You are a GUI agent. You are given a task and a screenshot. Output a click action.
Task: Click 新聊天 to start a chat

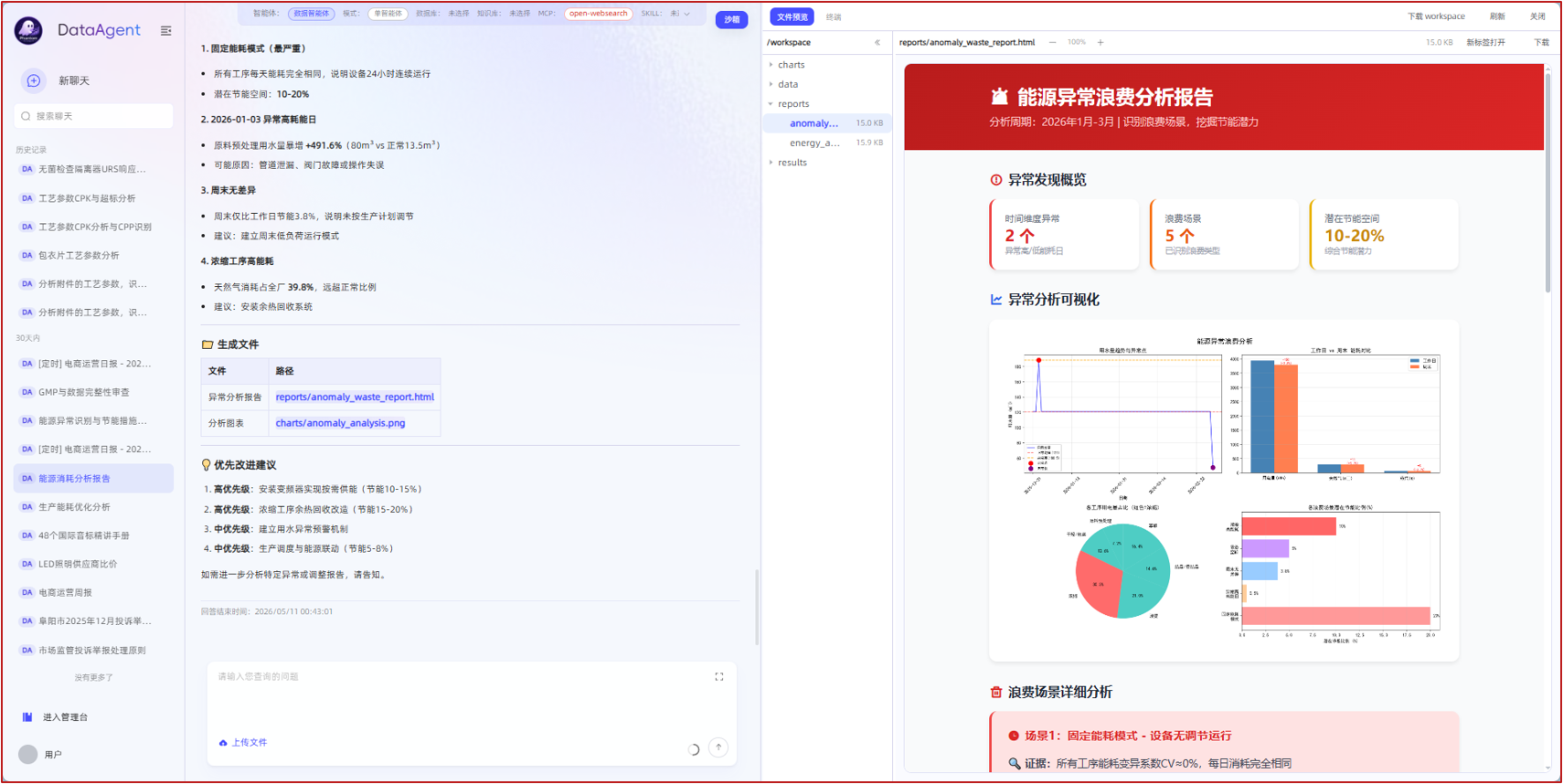(74, 80)
